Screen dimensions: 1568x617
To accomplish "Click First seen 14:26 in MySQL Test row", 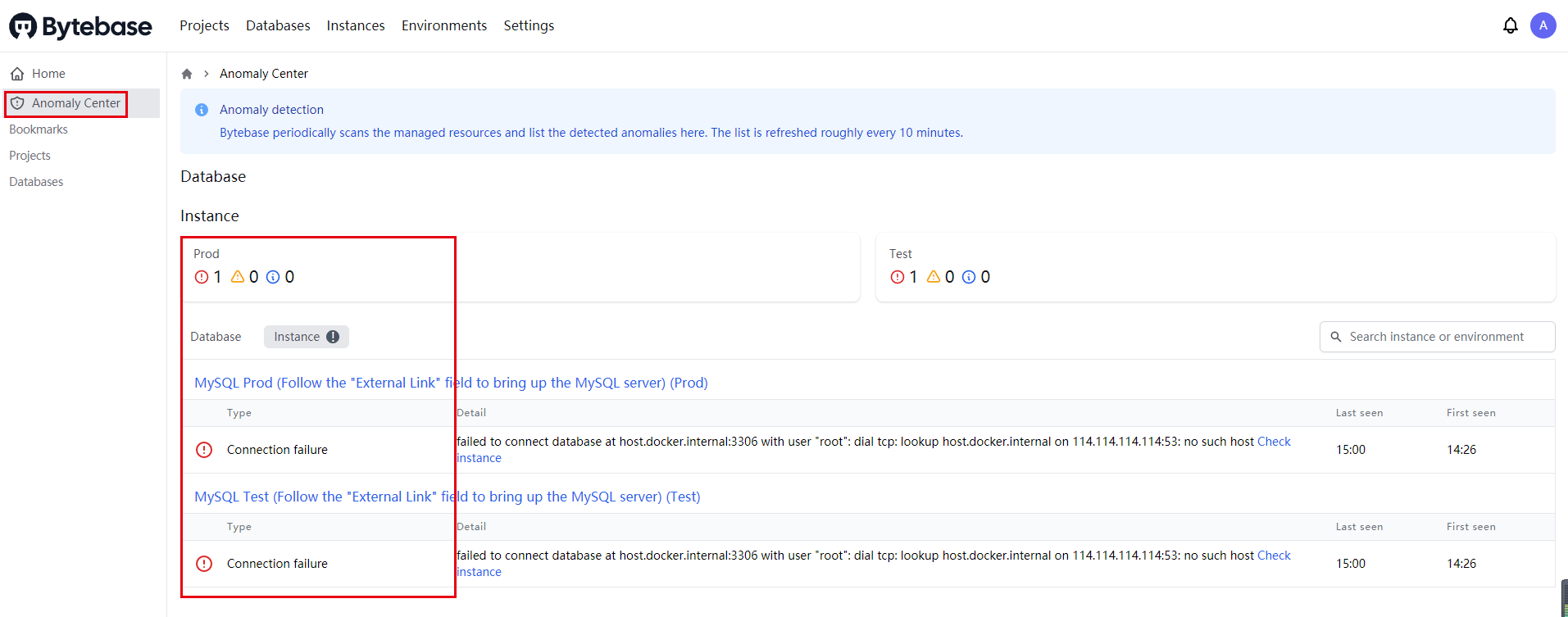I will (1461, 564).
